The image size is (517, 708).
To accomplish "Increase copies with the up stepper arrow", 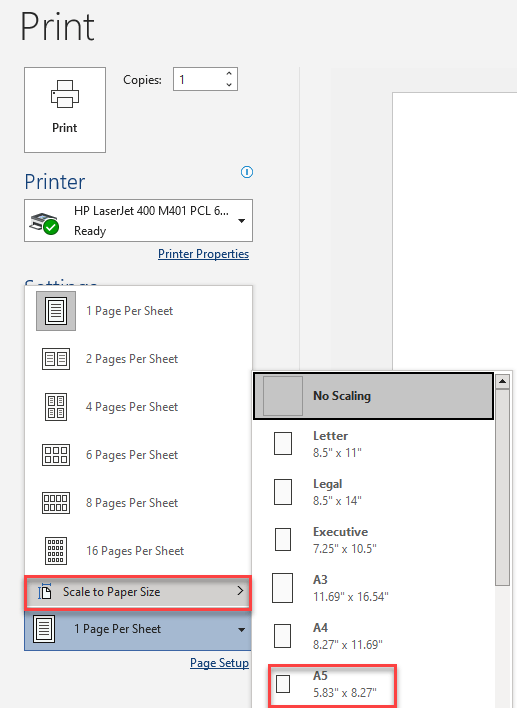I will [x=229, y=74].
